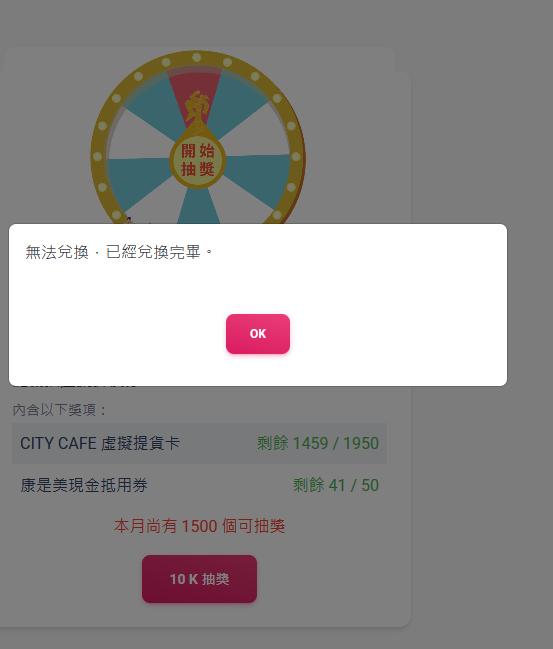553x649 pixels.
Task: Click the 內含以下獎項 label
Action: (60, 410)
